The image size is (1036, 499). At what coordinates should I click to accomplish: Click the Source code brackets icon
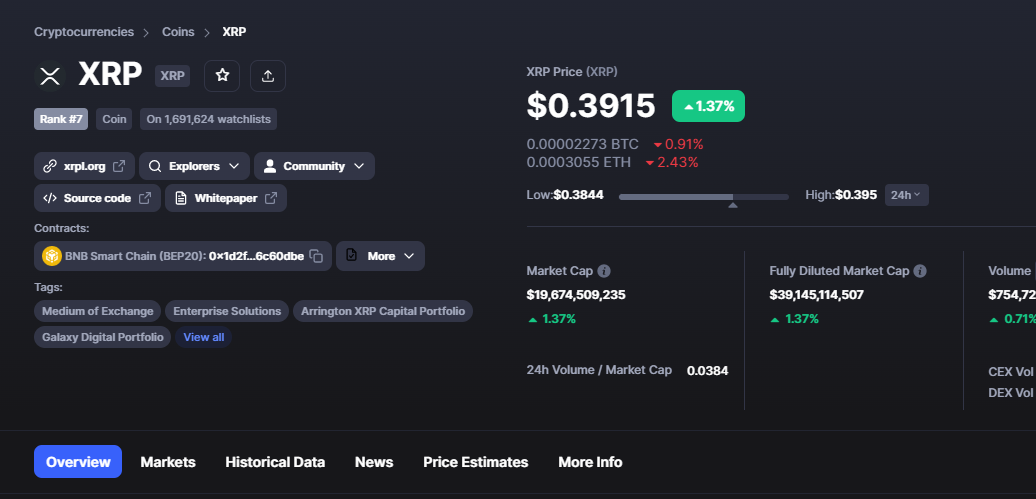[50, 198]
